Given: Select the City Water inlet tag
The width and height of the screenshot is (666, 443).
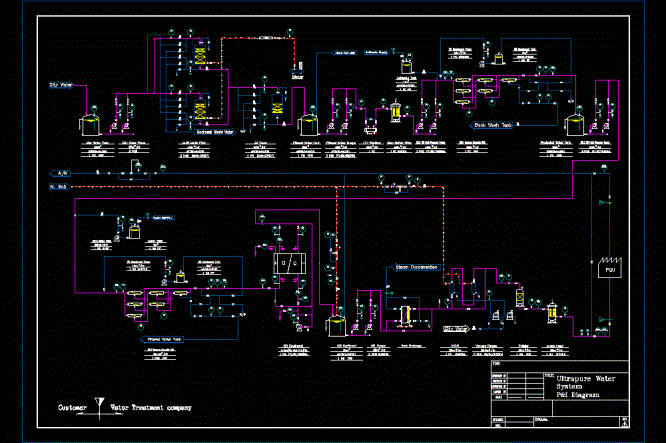Looking at the screenshot, I should 62,85.
